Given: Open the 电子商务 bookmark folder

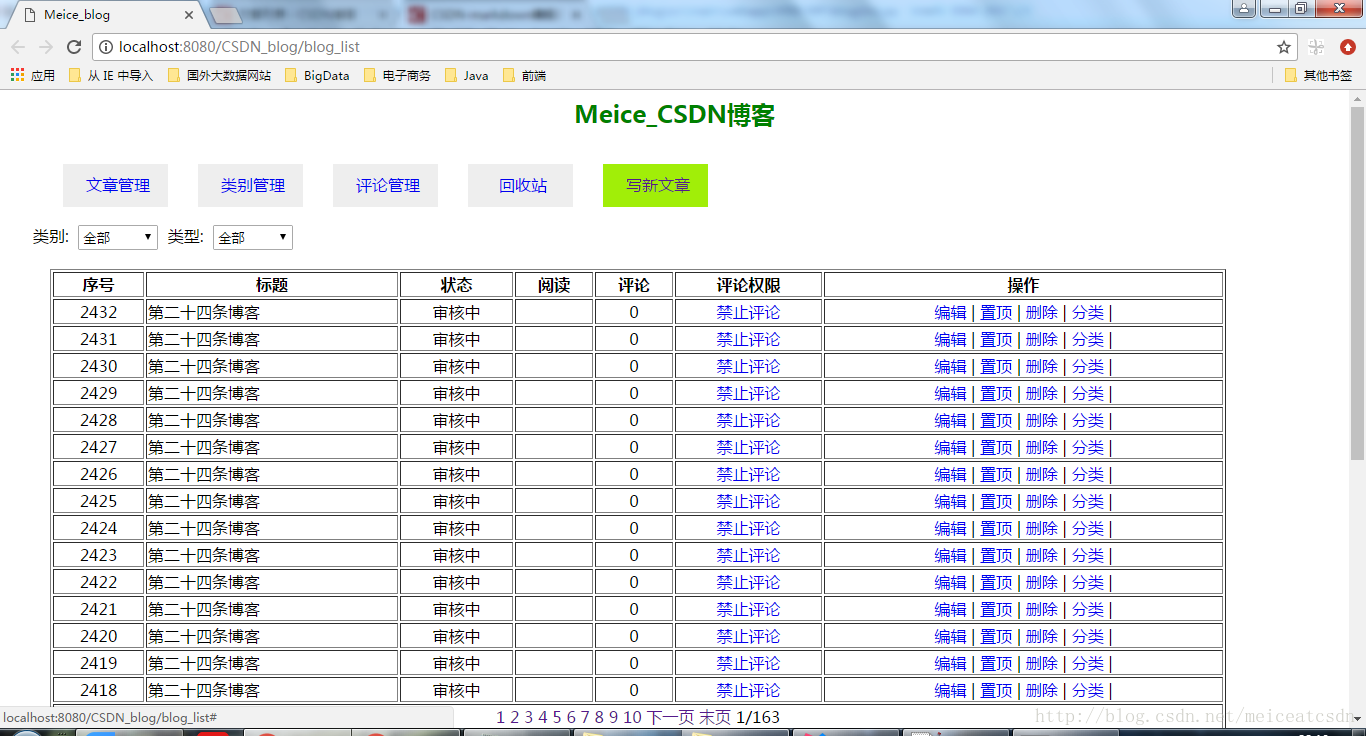Looking at the screenshot, I should (x=397, y=75).
